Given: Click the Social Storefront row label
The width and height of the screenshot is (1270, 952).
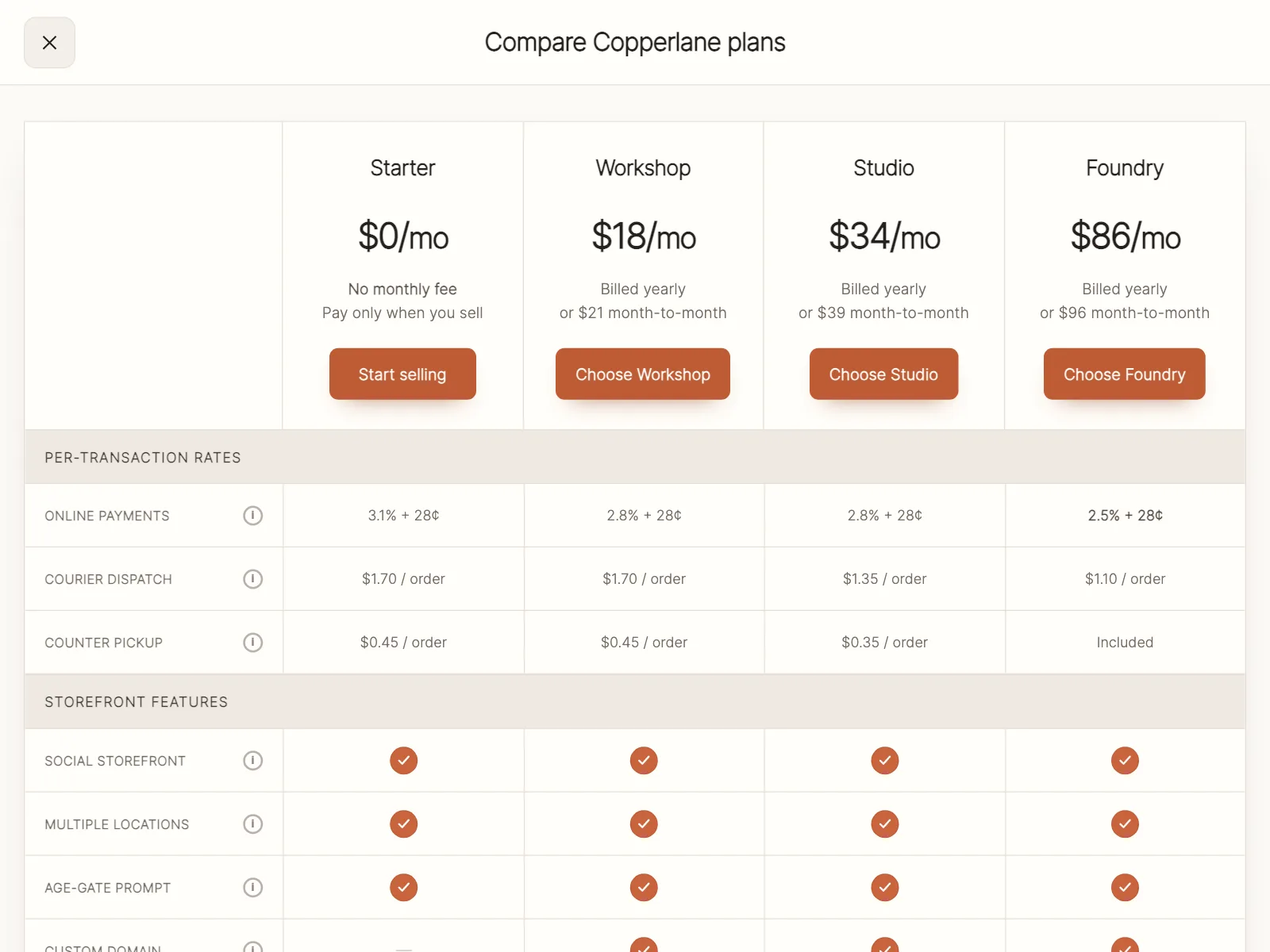Looking at the screenshot, I should coord(115,761).
